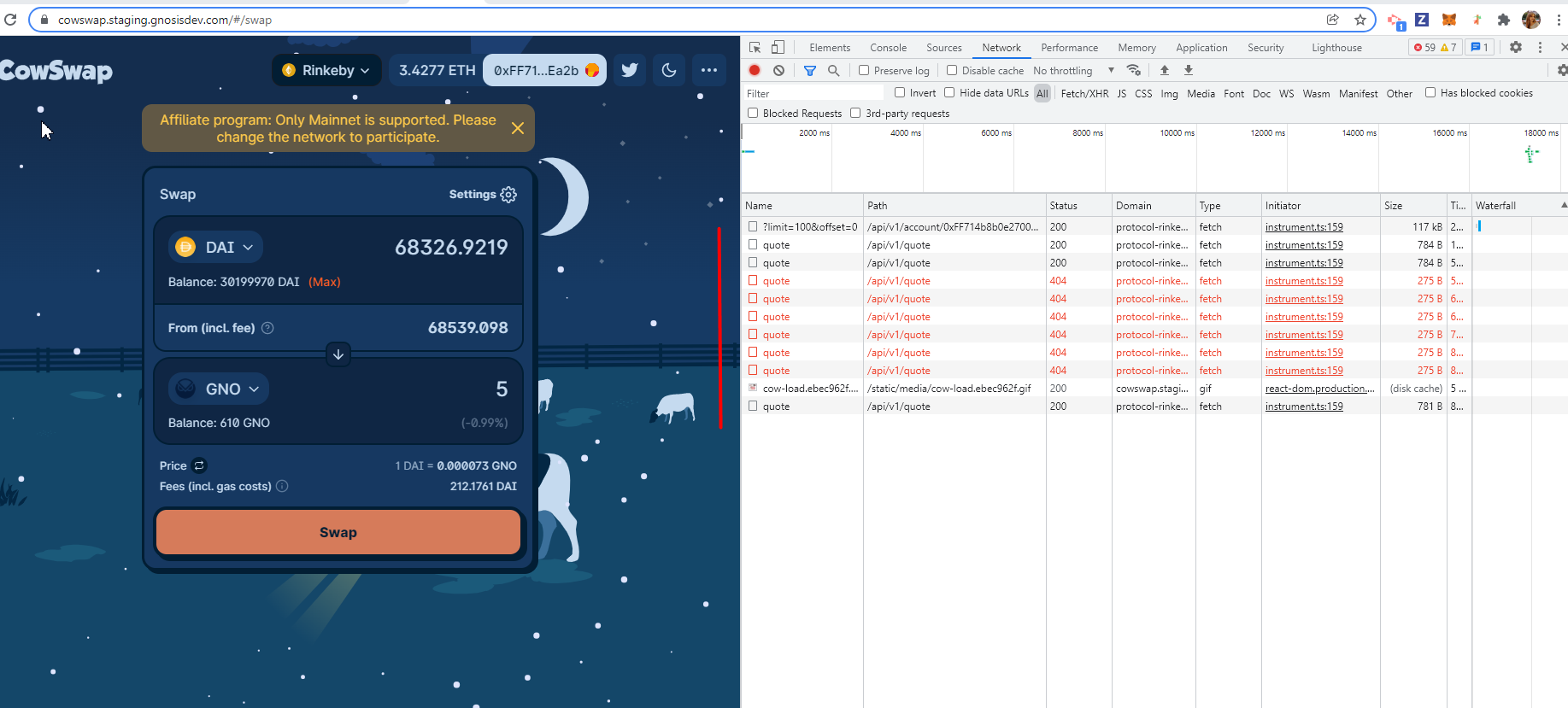Open the DevTools kebab menu
The height and width of the screenshot is (708, 1568).
[x=1540, y=48]
